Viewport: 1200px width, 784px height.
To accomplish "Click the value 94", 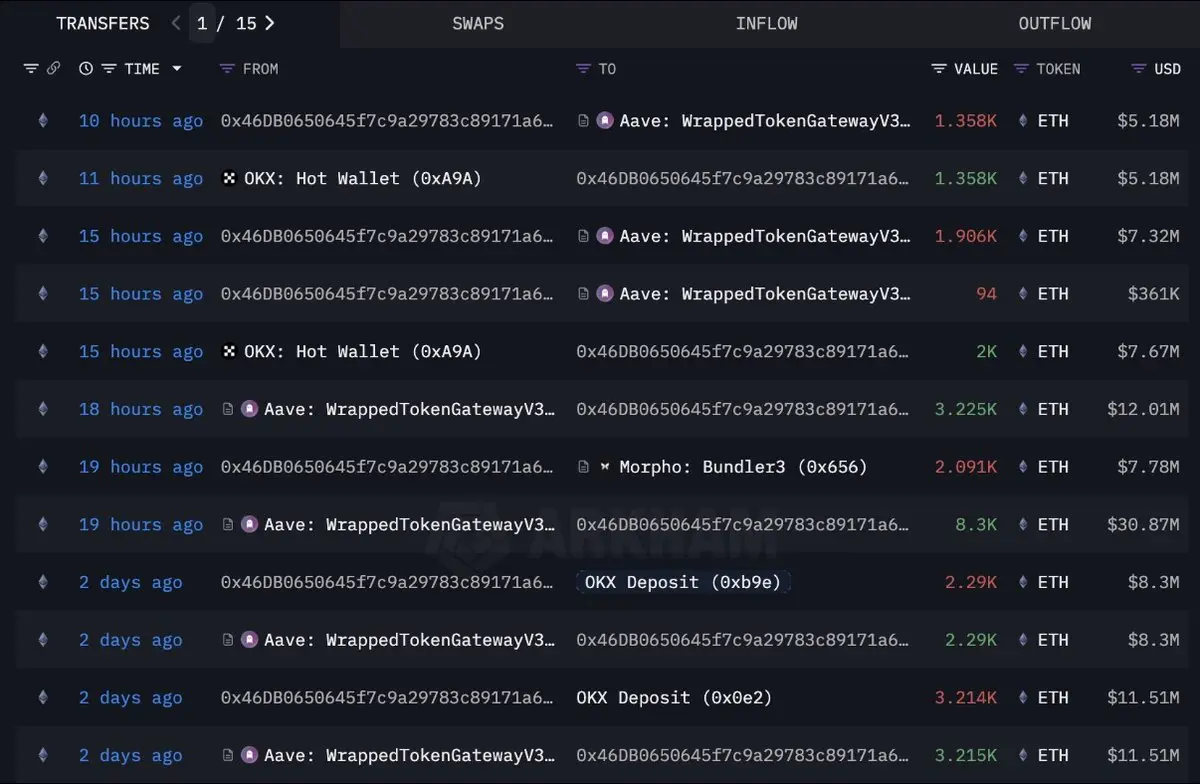I will click(x=987, y=294).
